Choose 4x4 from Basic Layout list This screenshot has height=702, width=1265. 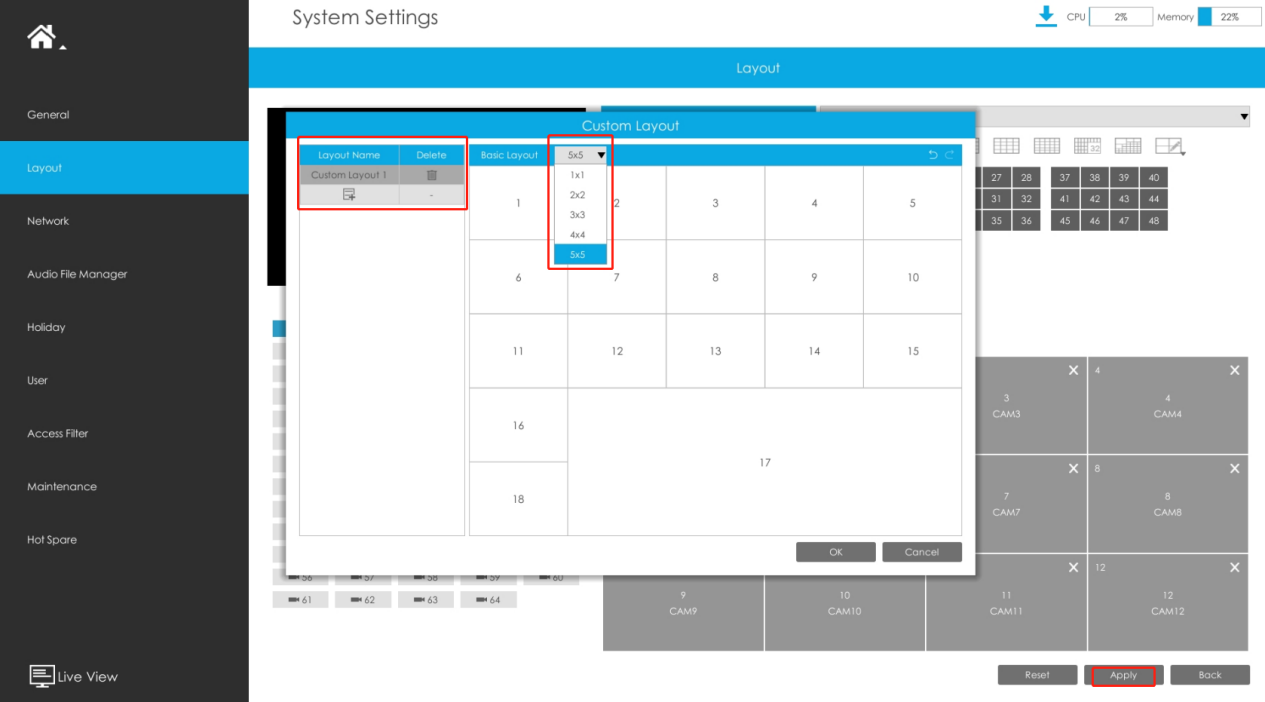(x=581, y=235)
